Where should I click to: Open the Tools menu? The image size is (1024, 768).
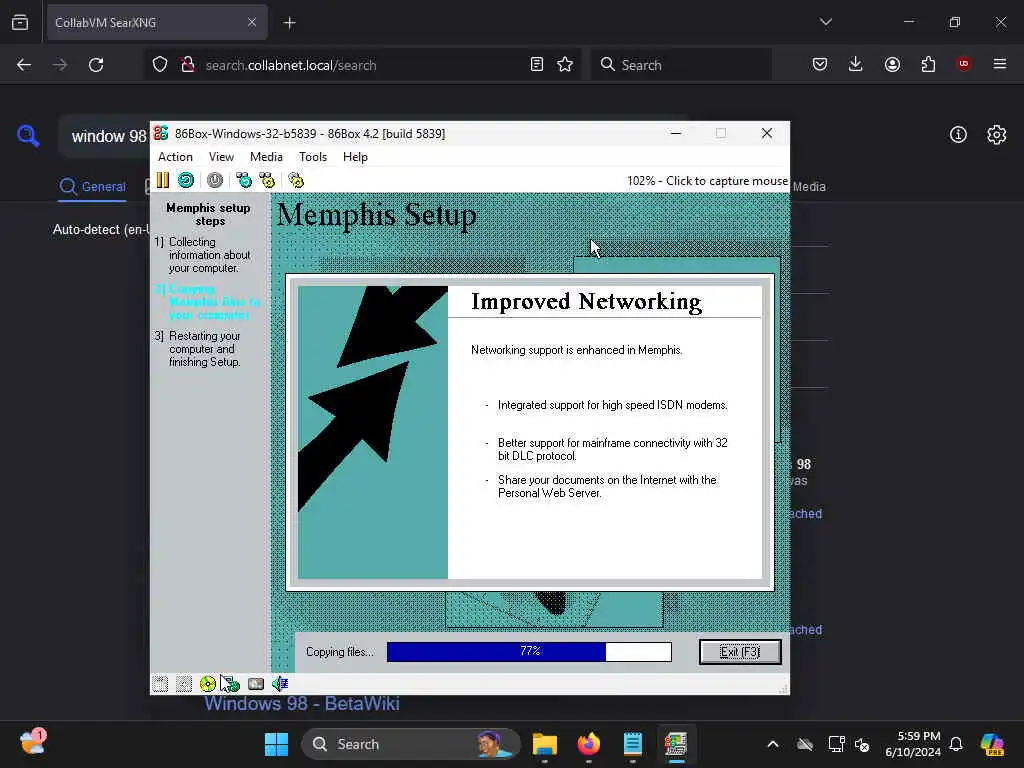coord(313,157)
